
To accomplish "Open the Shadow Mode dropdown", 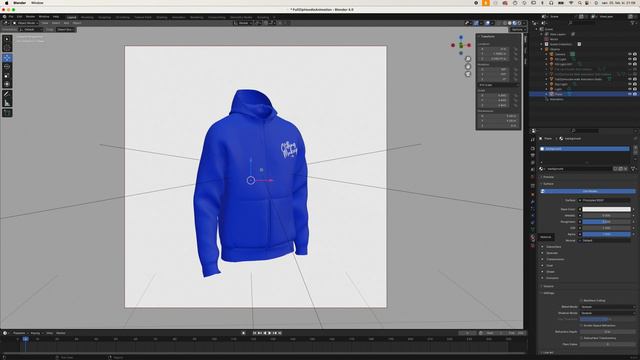I will pyautogui.click(x=608, y=313).
